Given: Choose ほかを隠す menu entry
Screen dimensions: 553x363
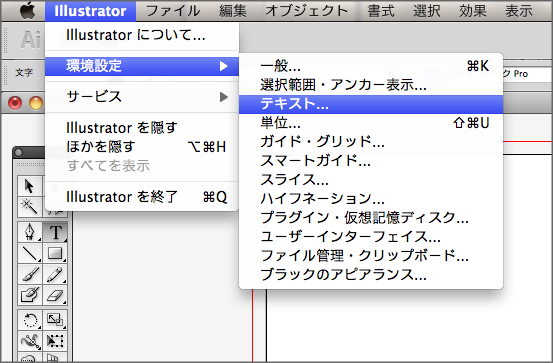Looking at the screenshot, I should click(142, 146).
